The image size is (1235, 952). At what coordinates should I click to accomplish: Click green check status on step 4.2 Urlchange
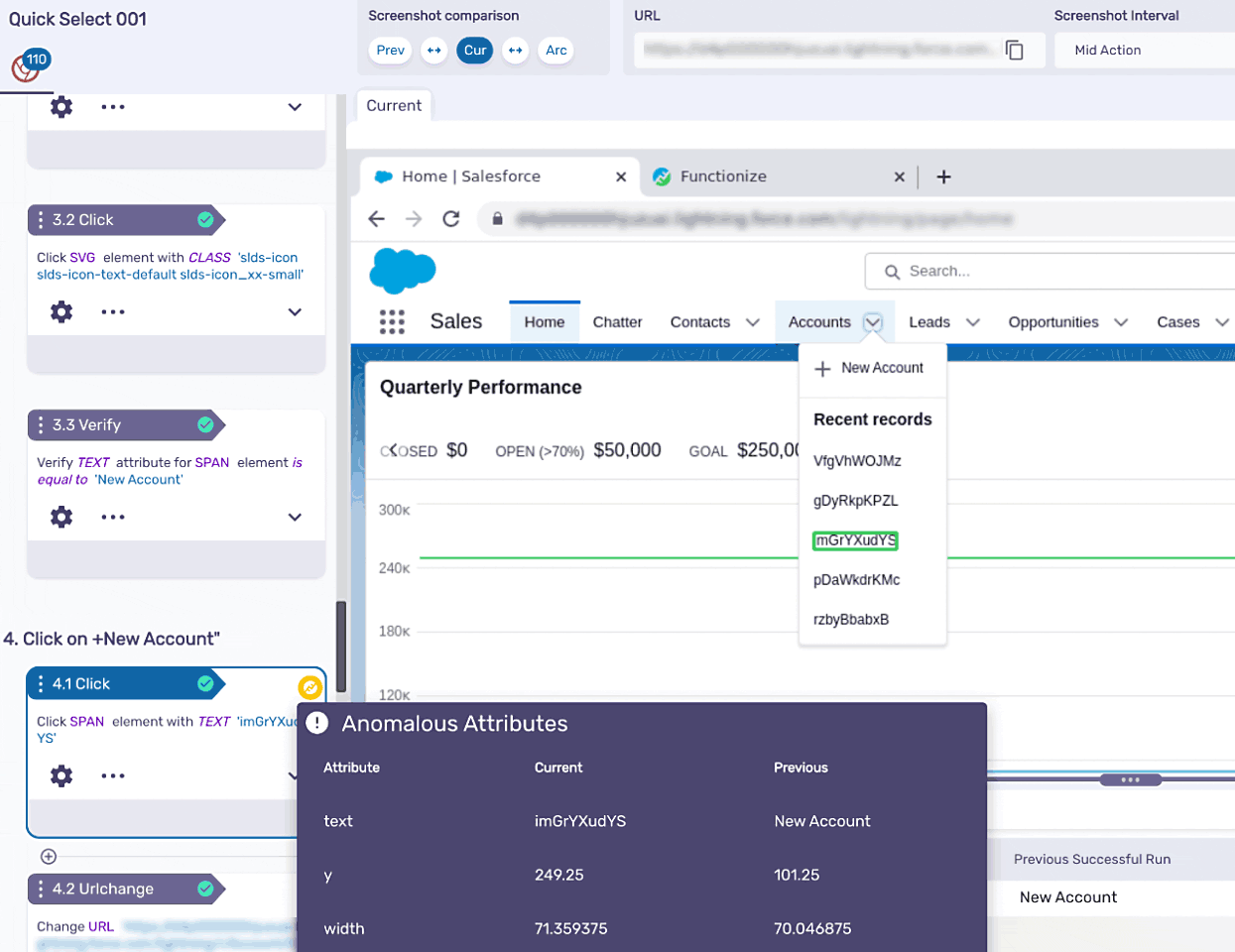click(205, 889)
